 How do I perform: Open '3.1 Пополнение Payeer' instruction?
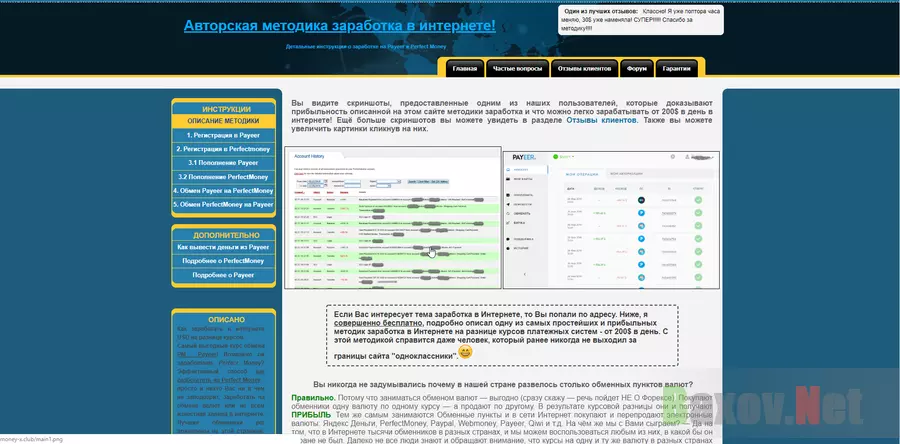pyautogui.click(x=223, y=163)
